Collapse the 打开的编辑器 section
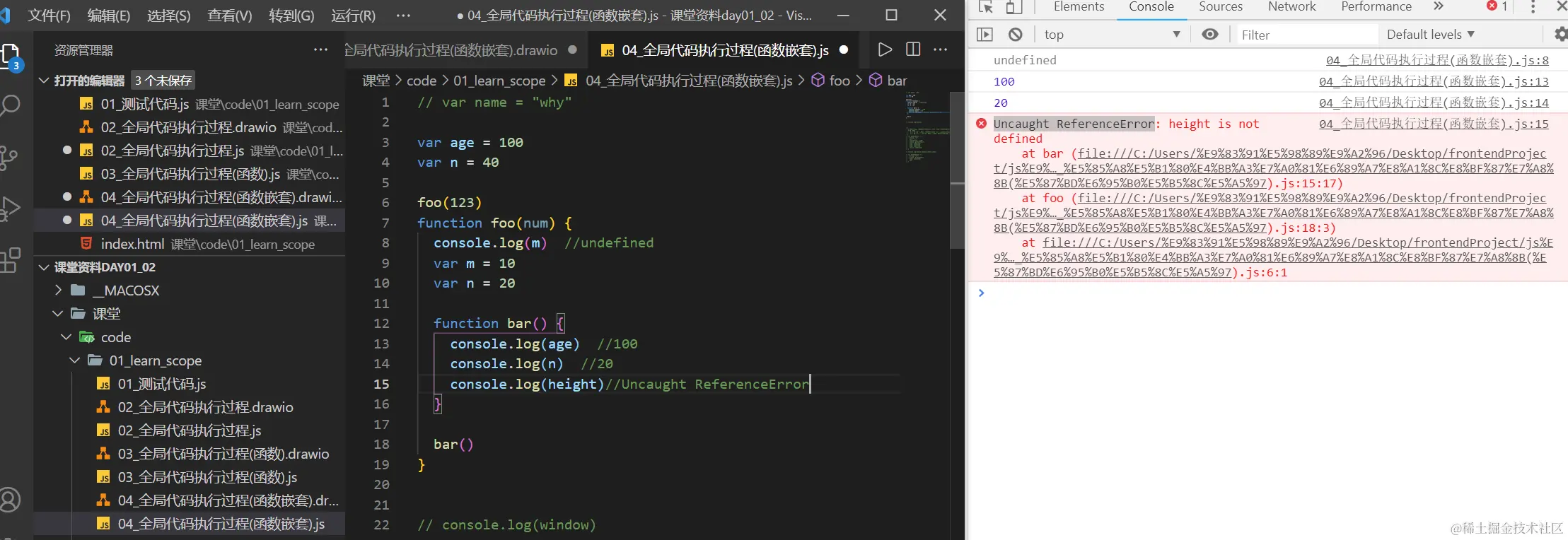Viewport: 1568px width, 540px height. [44, 81]
